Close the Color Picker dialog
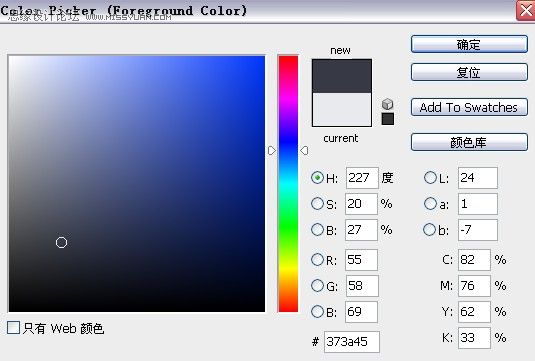This screenshot has width=535, height=361. pos(526,11)
